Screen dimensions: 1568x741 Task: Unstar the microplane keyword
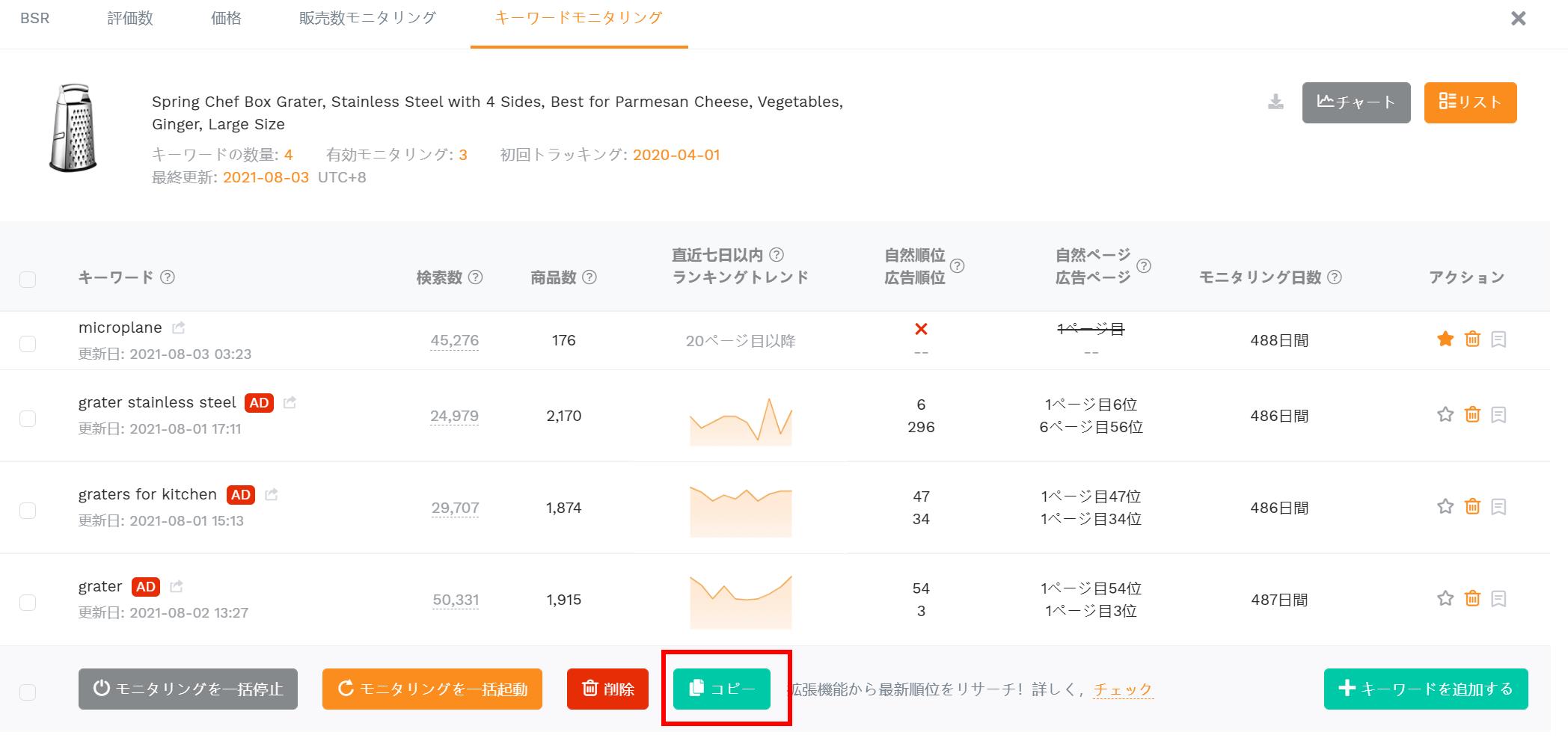1445,339
